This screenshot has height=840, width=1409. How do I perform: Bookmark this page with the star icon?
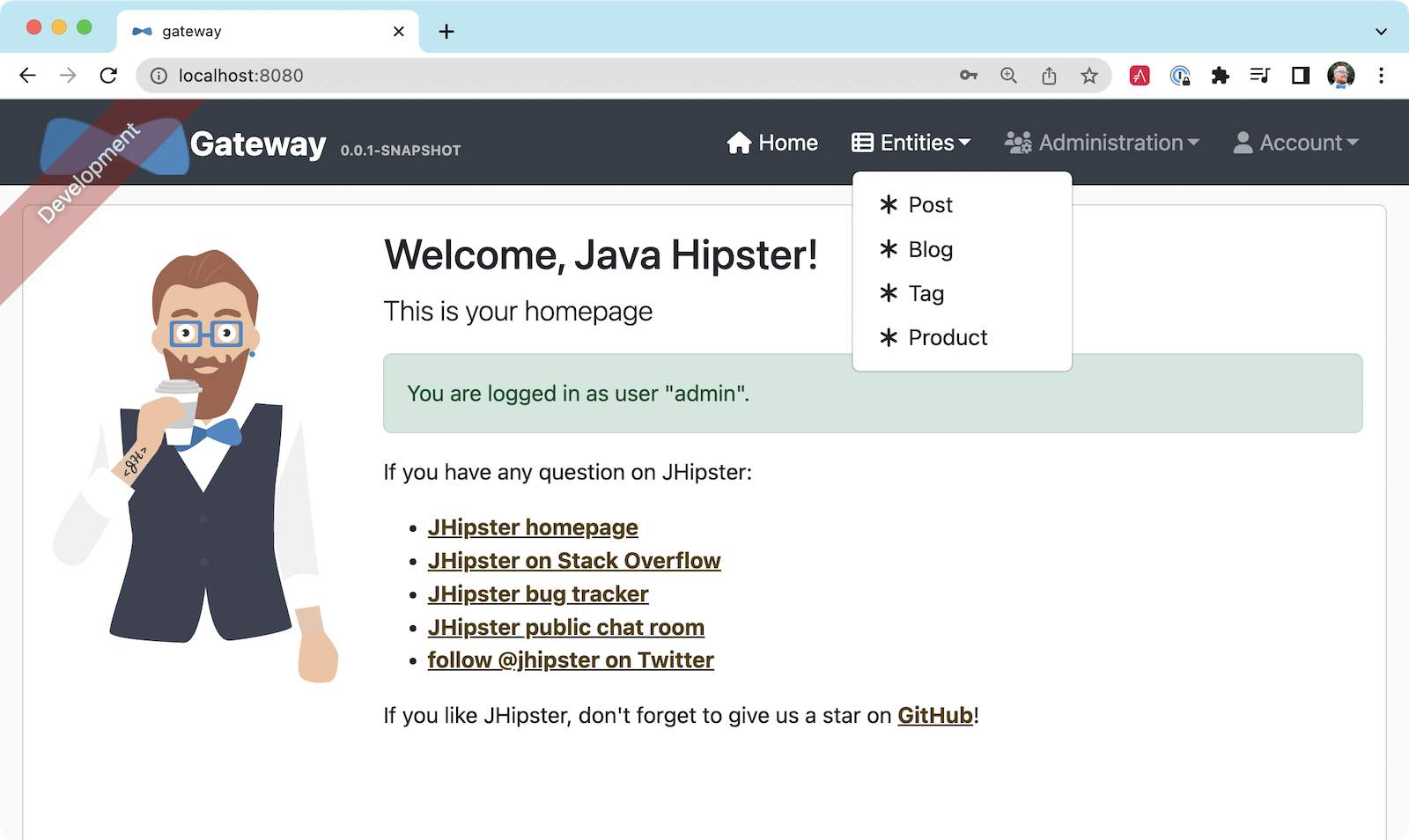pyautogui.click(x=1089, y=76)
